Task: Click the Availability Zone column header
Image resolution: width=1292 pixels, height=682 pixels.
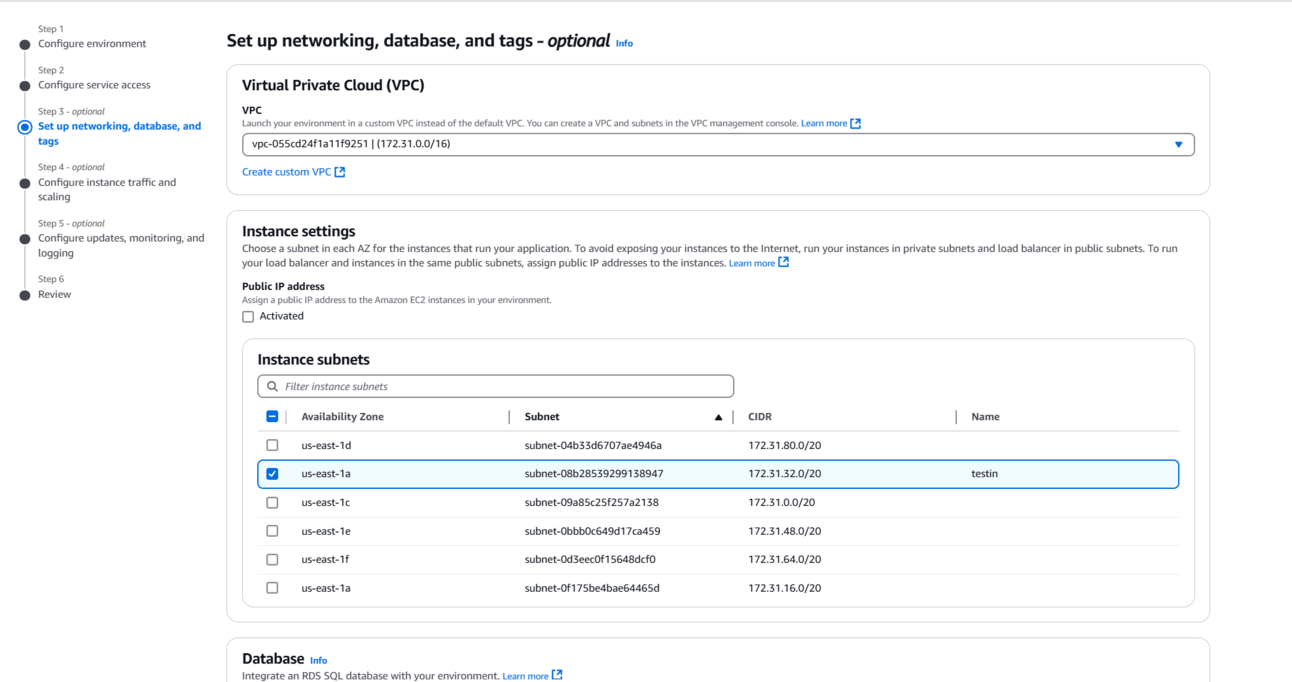Action: [342, 417]
